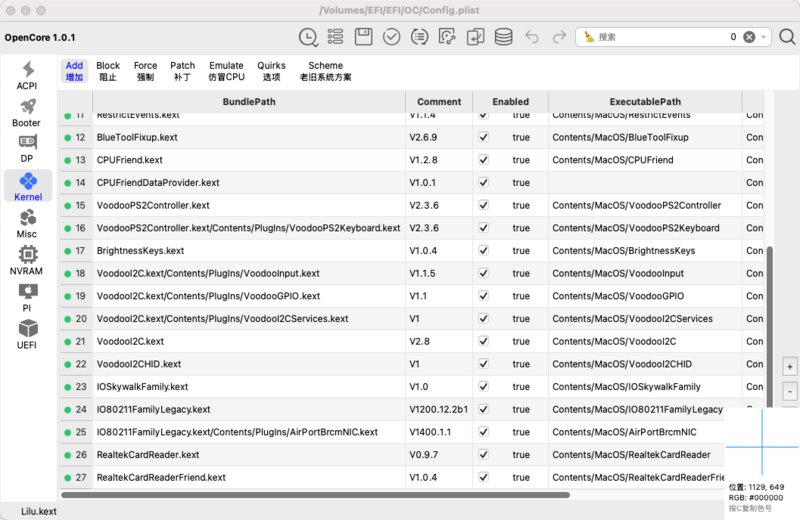Open the UEFI section
The height and width of the screenshot is (520, 800).
[27, 335]
